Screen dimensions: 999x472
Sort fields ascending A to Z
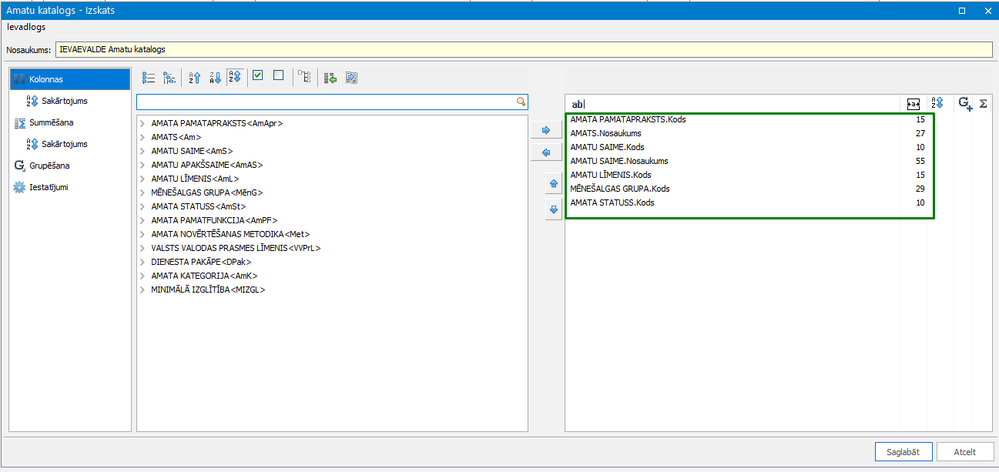(195, 78)
